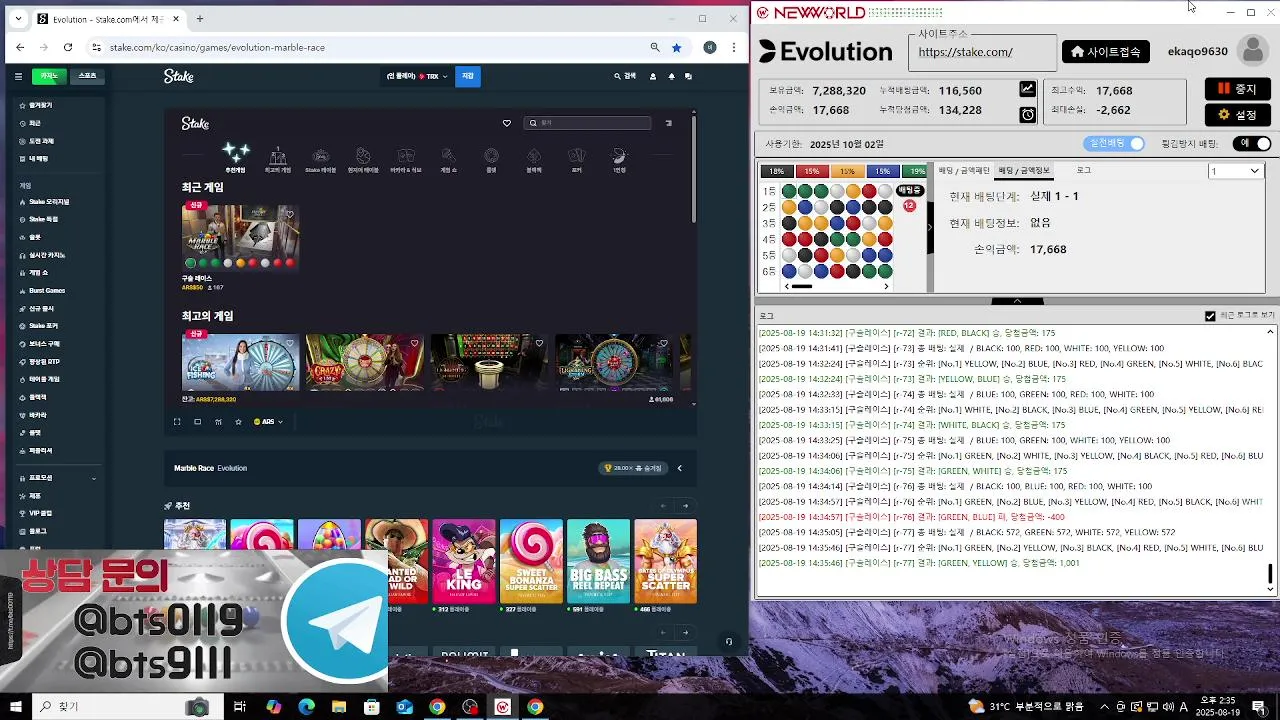This screenshot has width=1280, height=720.
Task: Open NewWorld profit chart icon
Action: pos(1027,89)
